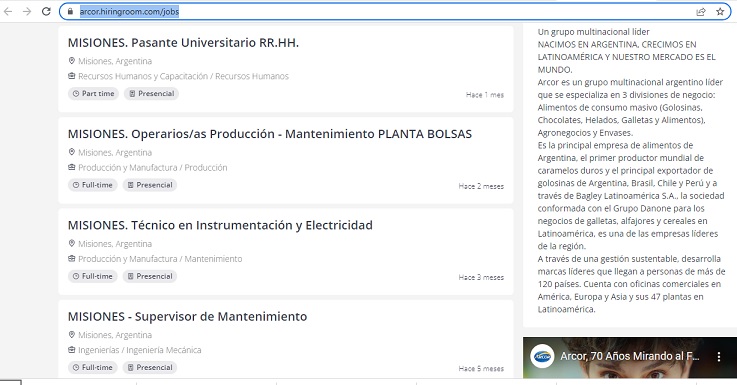Screen dimensions: 737x385
Task: Click the location pin icon of Supervisor de Mantenimiento job
Action: [71, 334]
